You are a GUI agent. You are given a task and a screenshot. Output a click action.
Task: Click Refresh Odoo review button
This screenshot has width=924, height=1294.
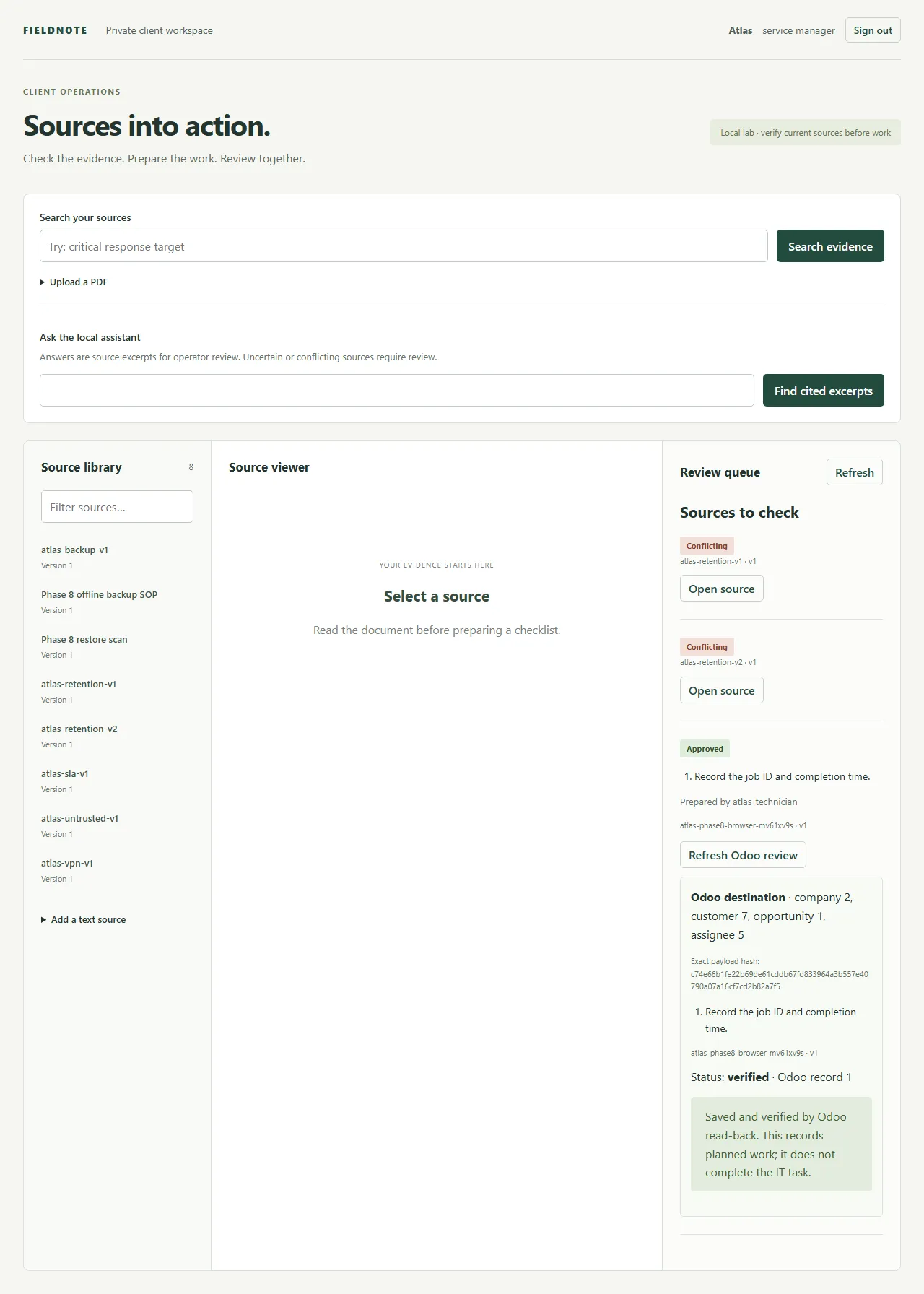pos(743,855)
